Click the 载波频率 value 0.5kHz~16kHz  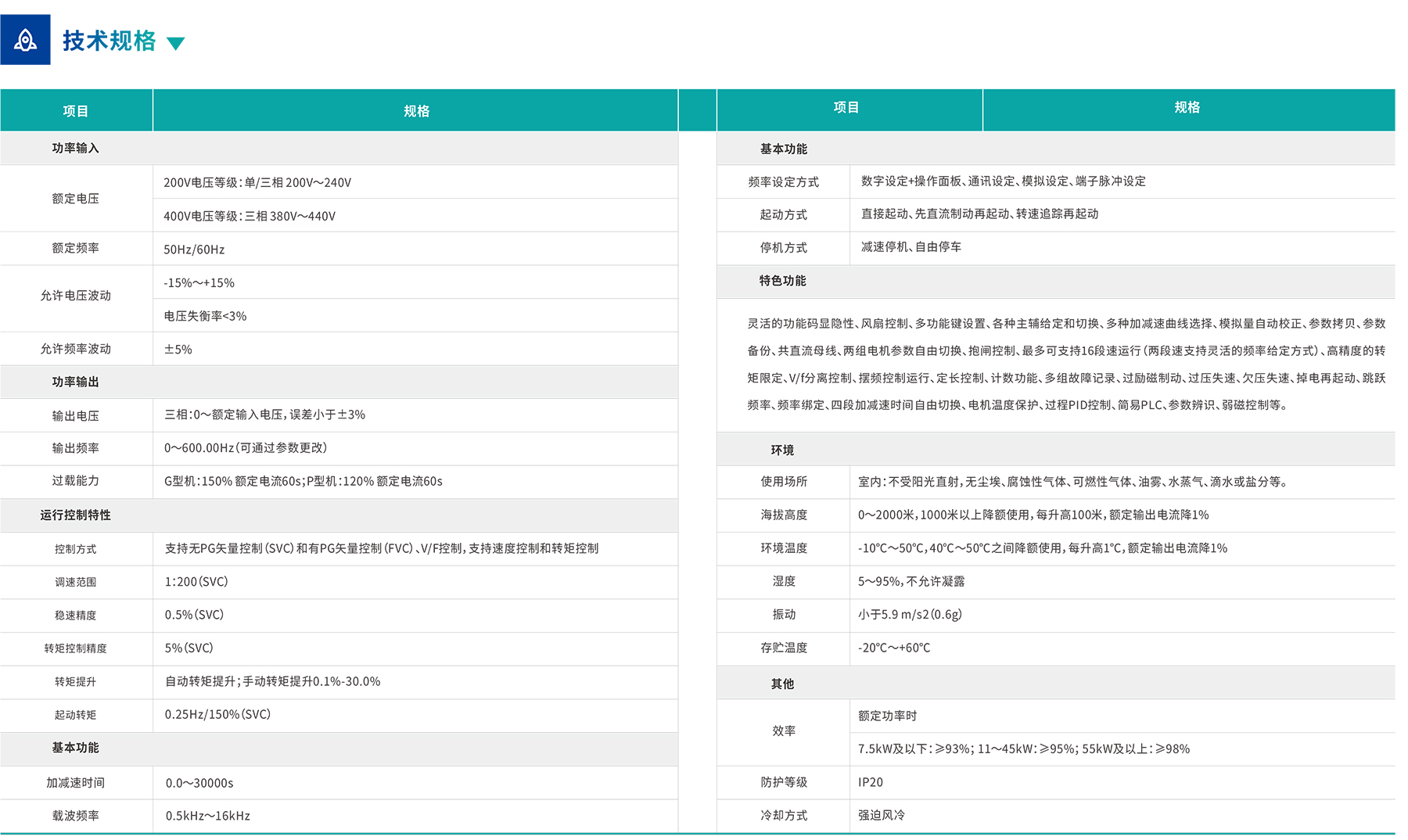coord(208,816)
